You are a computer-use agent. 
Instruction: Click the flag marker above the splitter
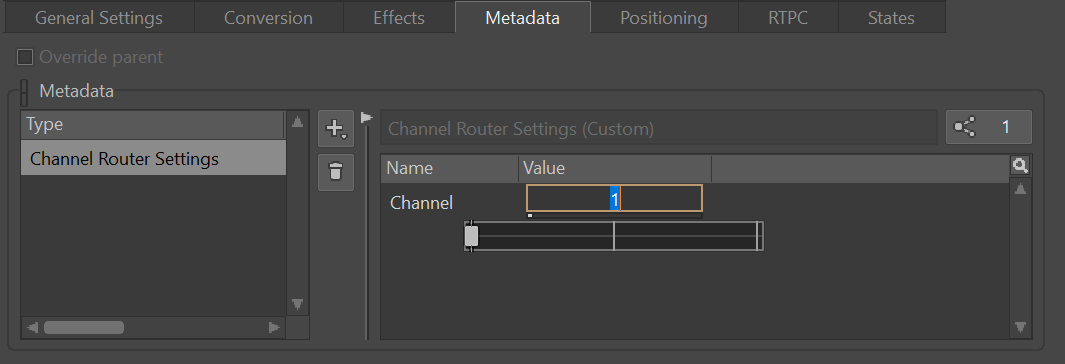tap(367, 118)
